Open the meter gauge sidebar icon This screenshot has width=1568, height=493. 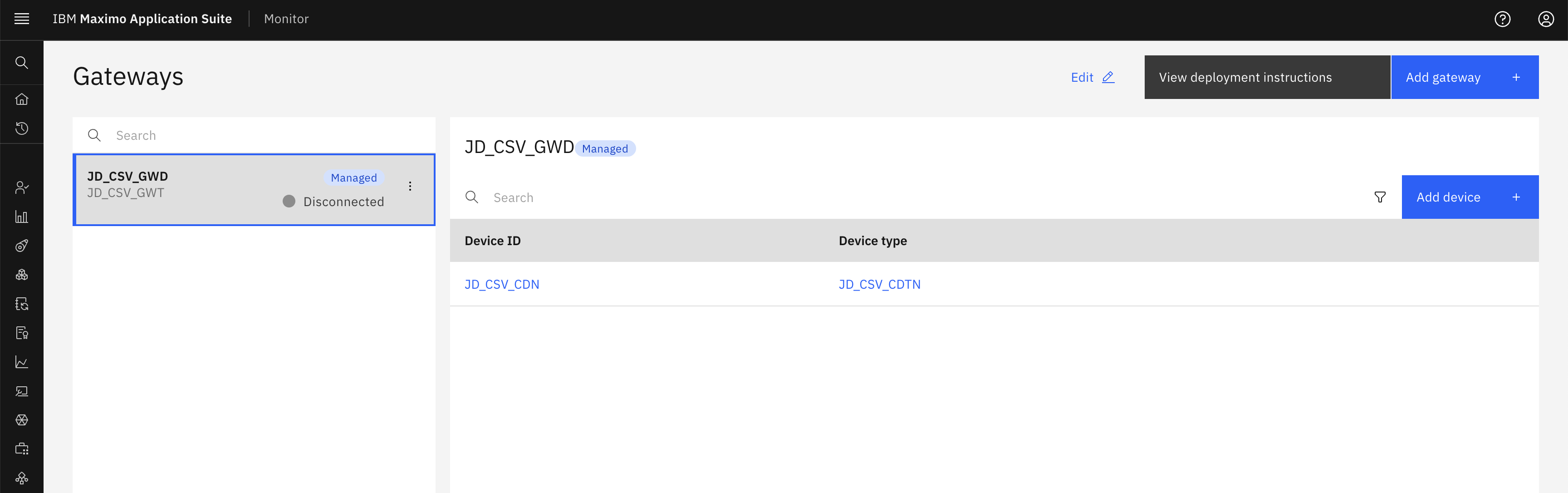pyautogui.click(x=22, y=246)
